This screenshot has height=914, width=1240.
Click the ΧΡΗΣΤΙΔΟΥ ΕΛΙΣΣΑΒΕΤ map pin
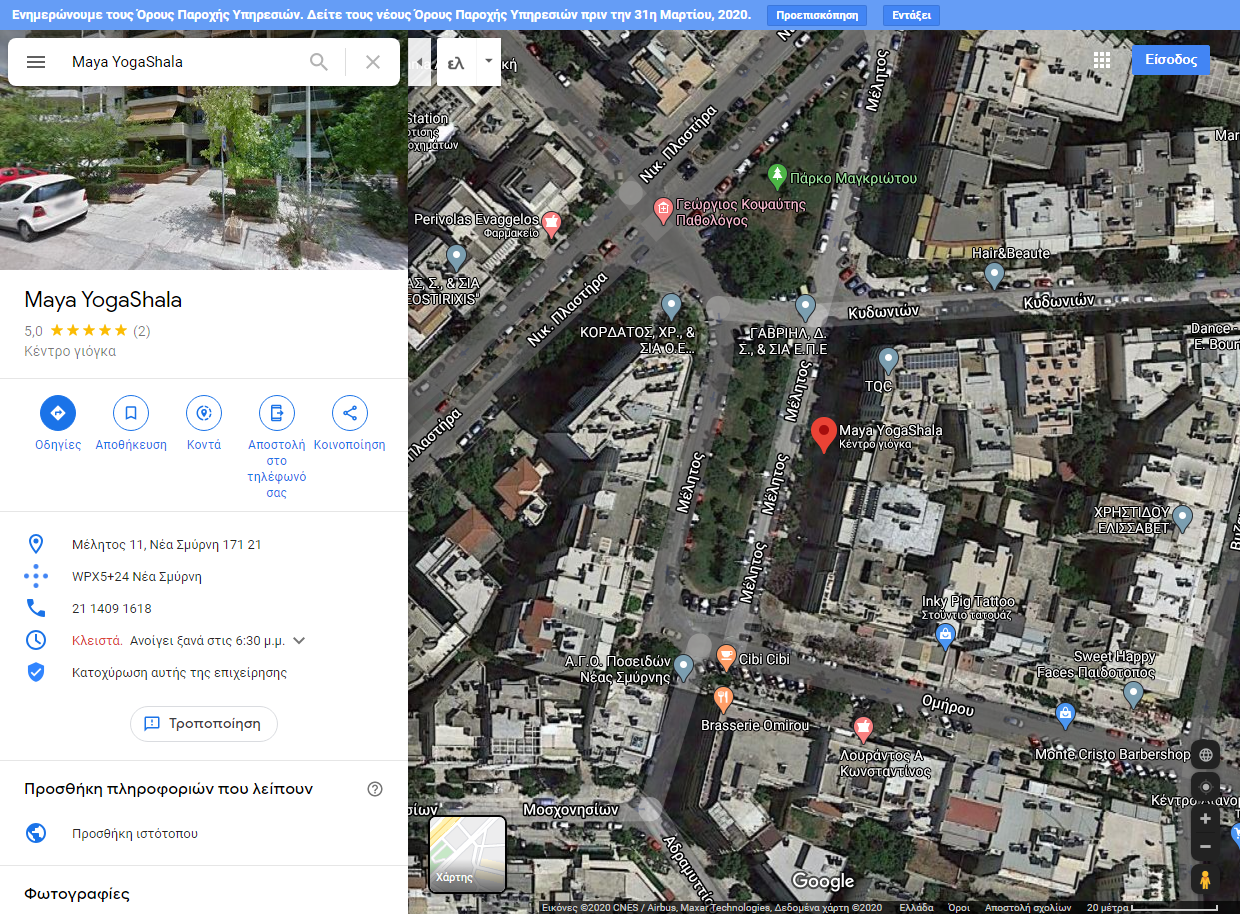(x=1183, y=518)
